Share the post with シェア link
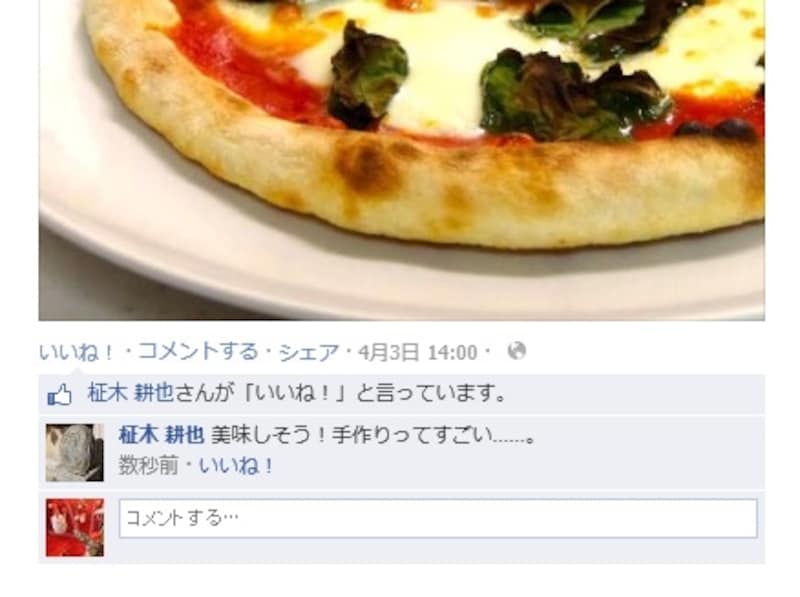 click(x=309, y=352)
